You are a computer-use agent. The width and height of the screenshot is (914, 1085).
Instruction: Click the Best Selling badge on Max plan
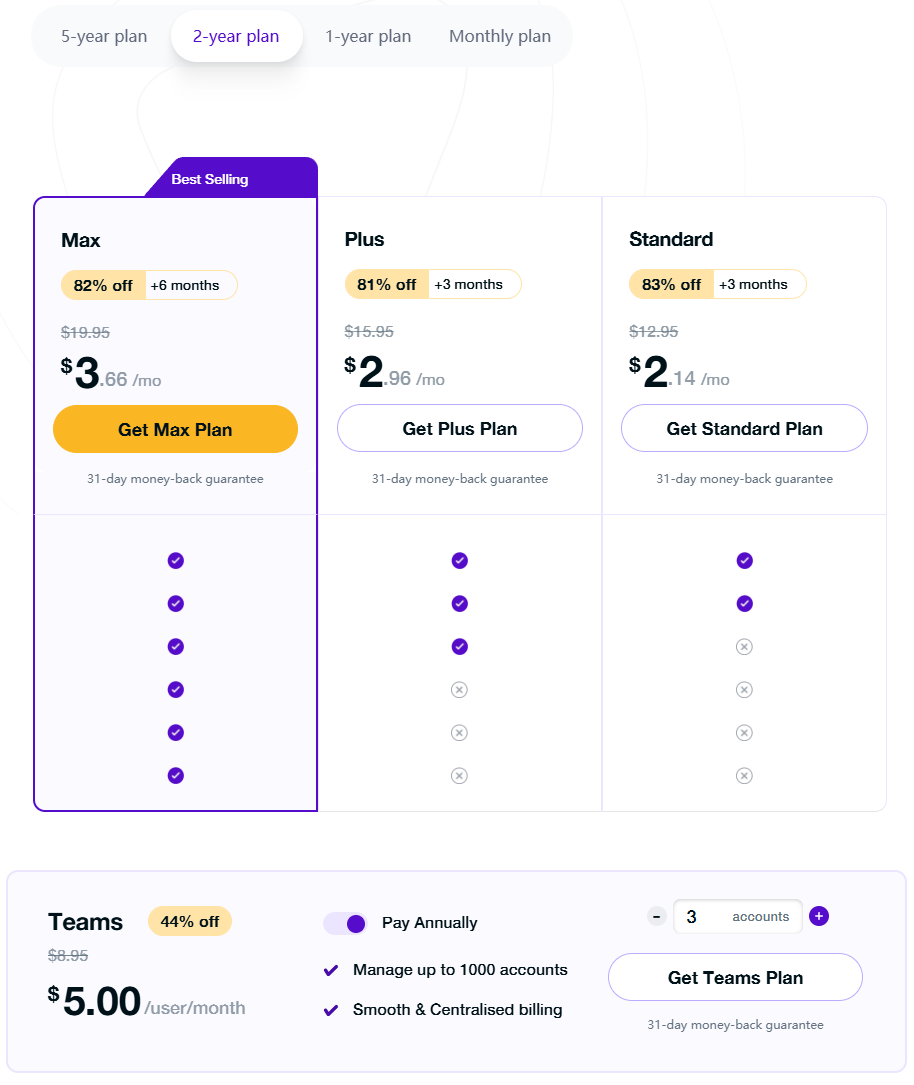tap(210, 180)
